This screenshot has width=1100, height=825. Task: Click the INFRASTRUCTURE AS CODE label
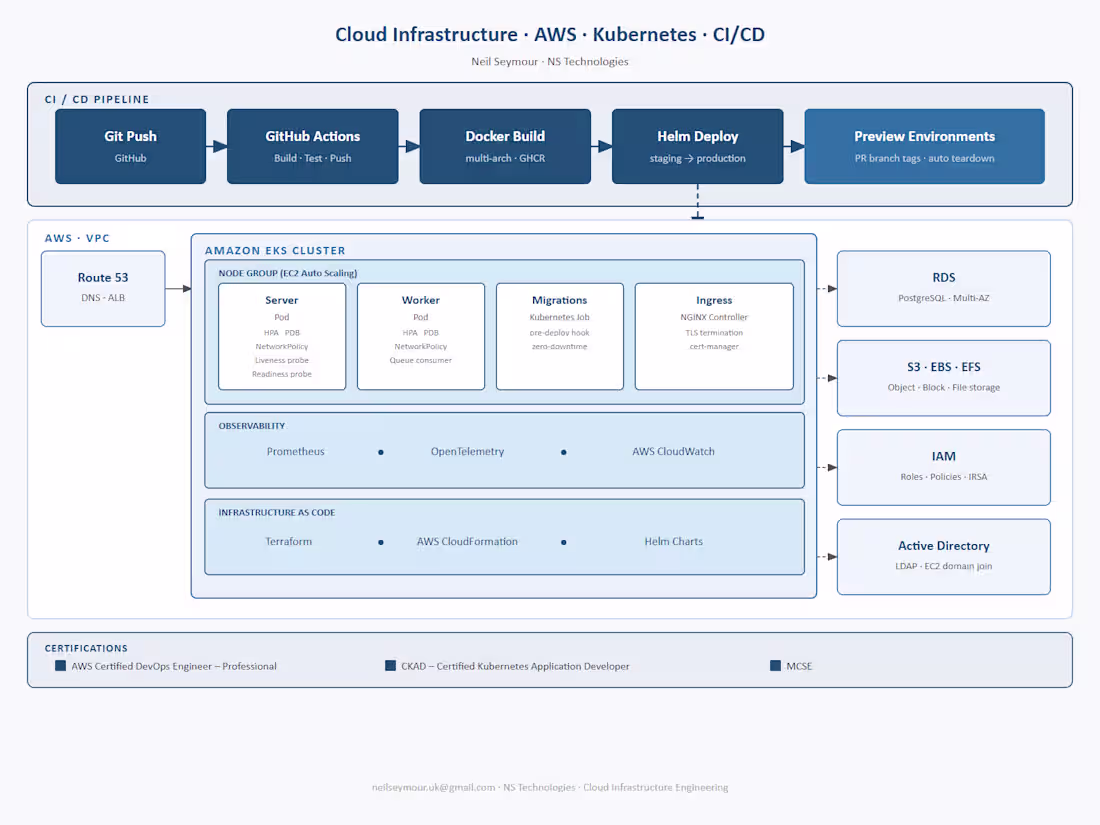coord(276,513)
